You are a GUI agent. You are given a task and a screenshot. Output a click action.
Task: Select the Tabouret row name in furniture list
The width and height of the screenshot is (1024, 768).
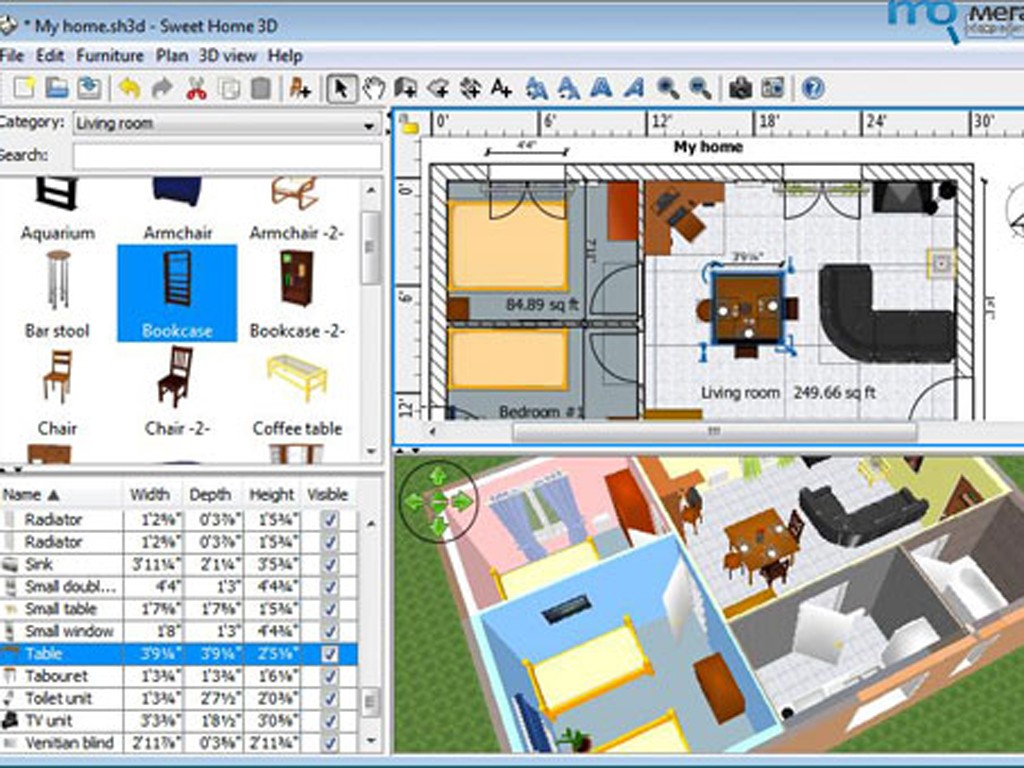click(x=56, y=676)
